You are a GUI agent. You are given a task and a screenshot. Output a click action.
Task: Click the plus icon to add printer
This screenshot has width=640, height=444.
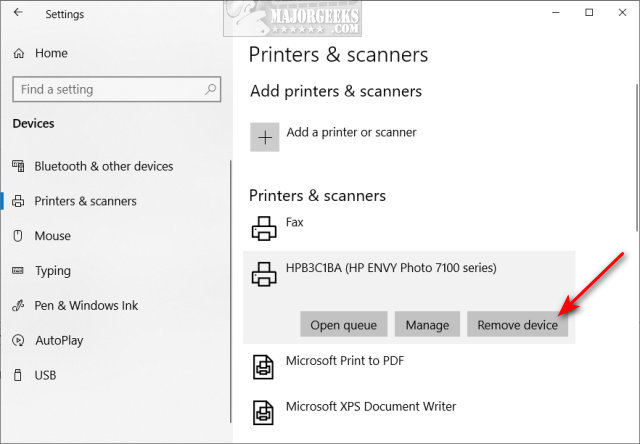pos(265,137)
